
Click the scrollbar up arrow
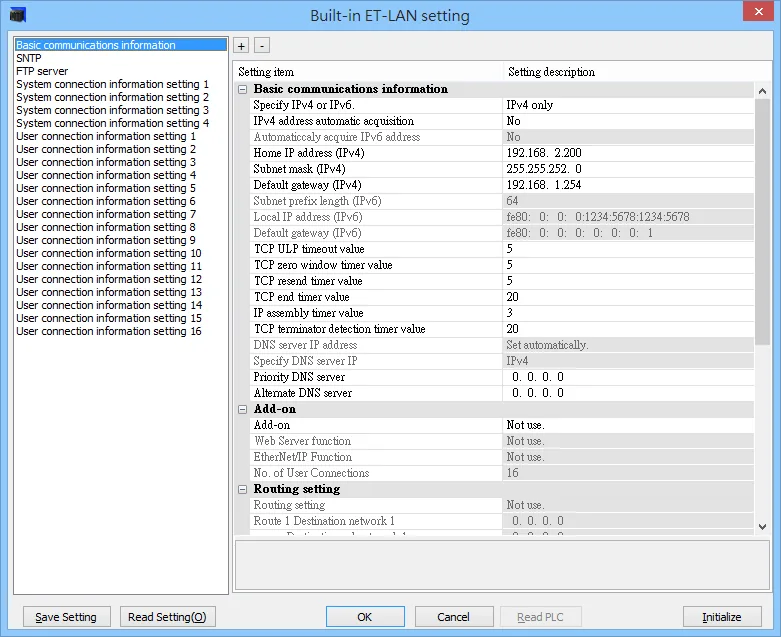point(762,91)
